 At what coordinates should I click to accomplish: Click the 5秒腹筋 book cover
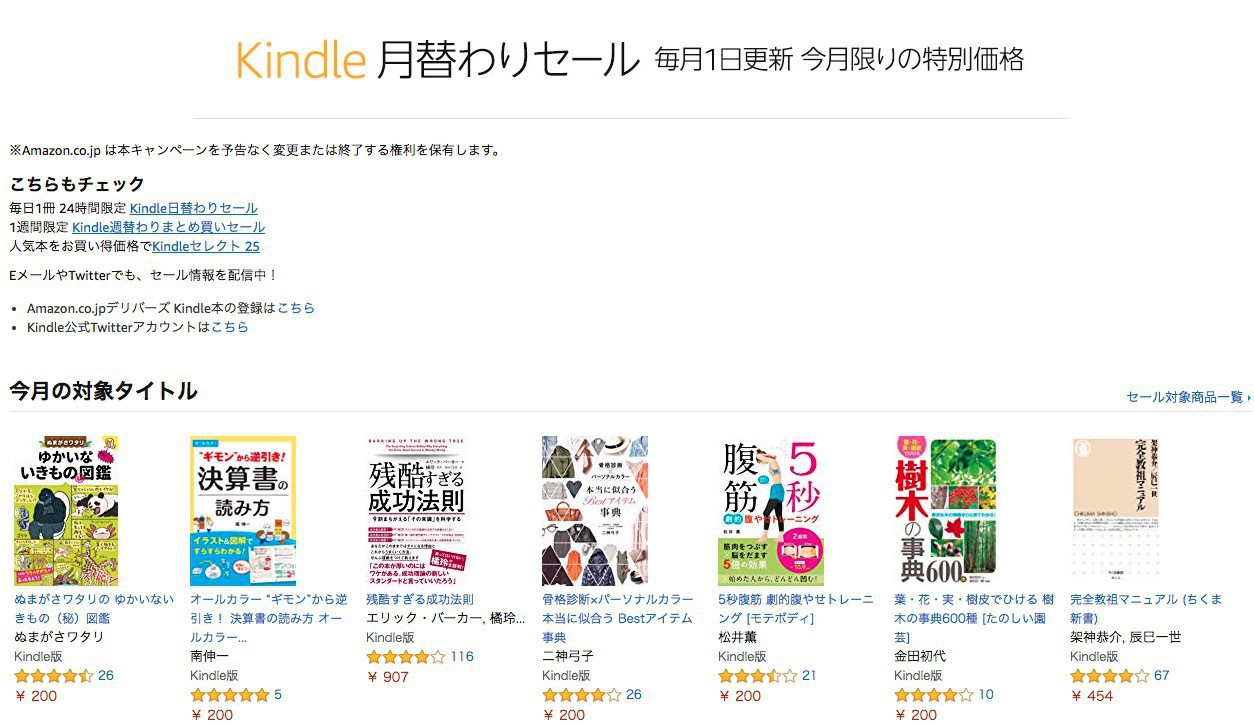click(x=771, y=511)
